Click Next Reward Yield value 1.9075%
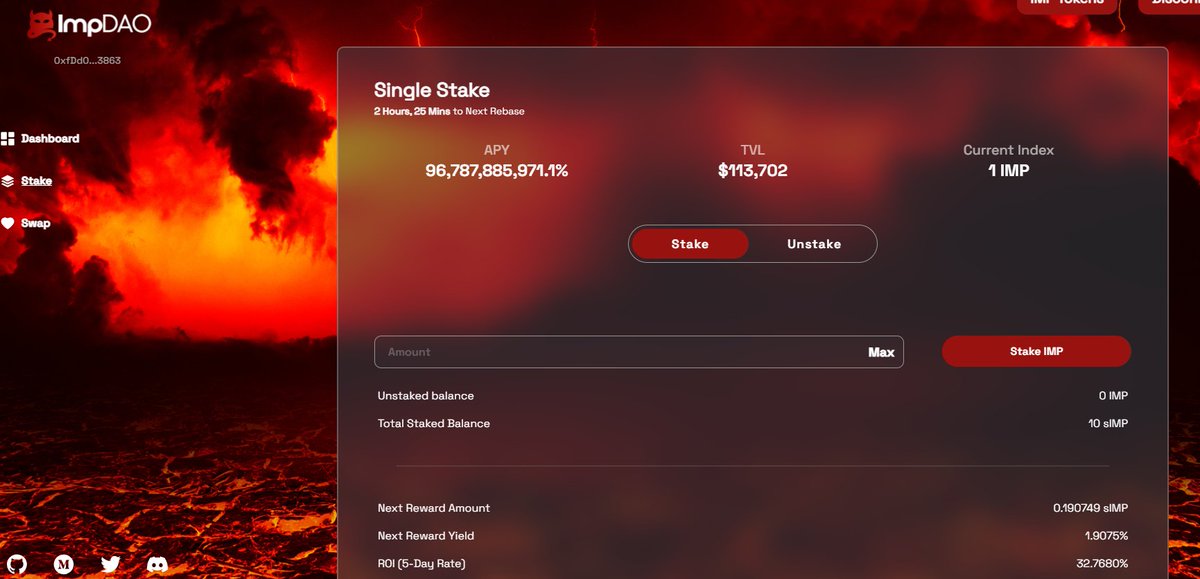This screenshot has width=1200, height=579. 1104,536
